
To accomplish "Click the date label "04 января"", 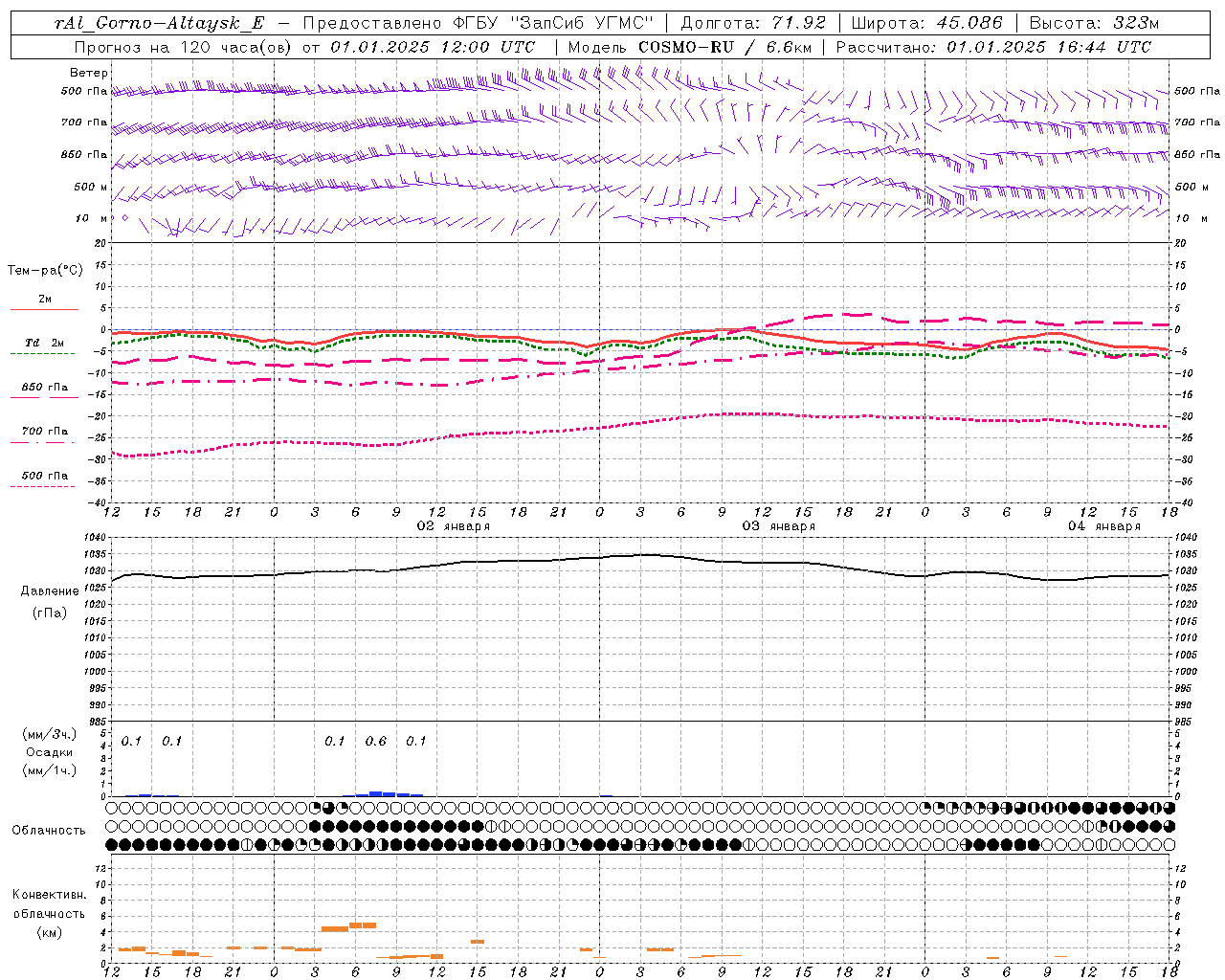I will (x=1104, y=526).
